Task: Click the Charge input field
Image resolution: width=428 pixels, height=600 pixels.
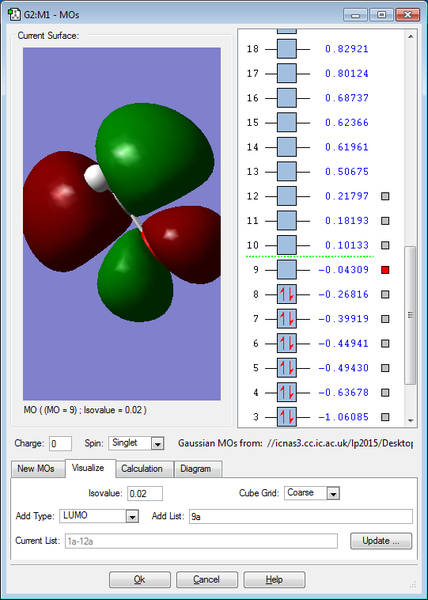Action: tap(60, 444)
